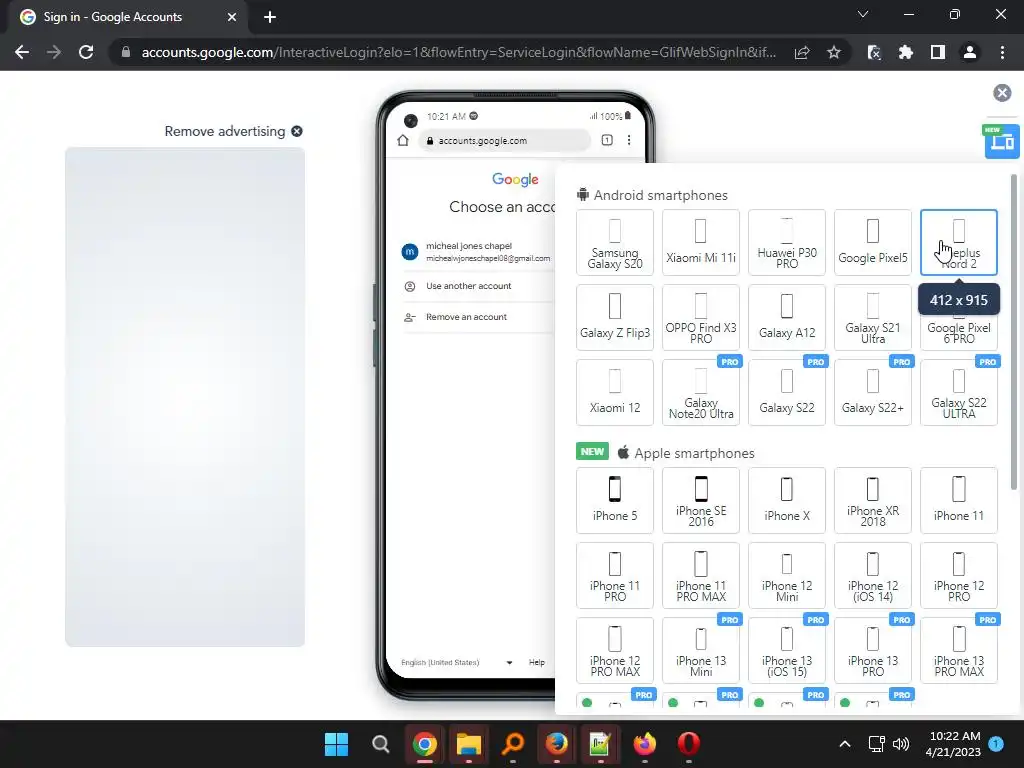Click the Chrome address bar URL
The width and height of the screenshot is (1024, 768).
click(x=458, y=52)
